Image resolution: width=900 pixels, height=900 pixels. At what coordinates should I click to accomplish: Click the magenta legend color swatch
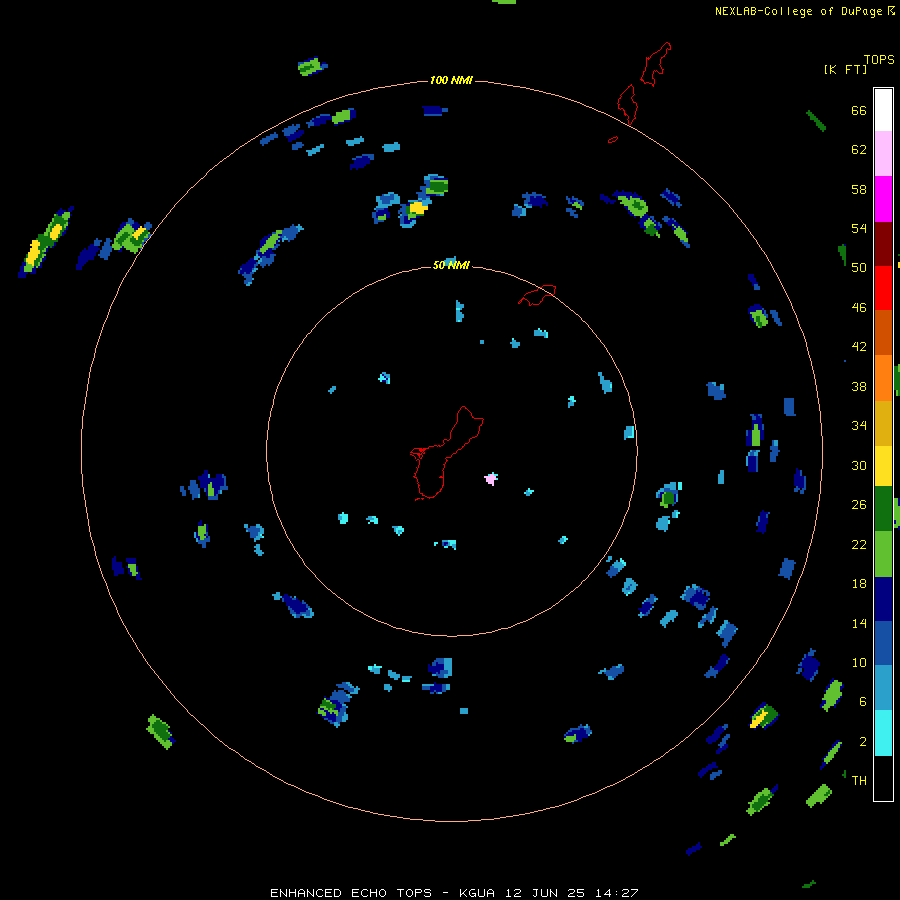(x=883, y=199)
